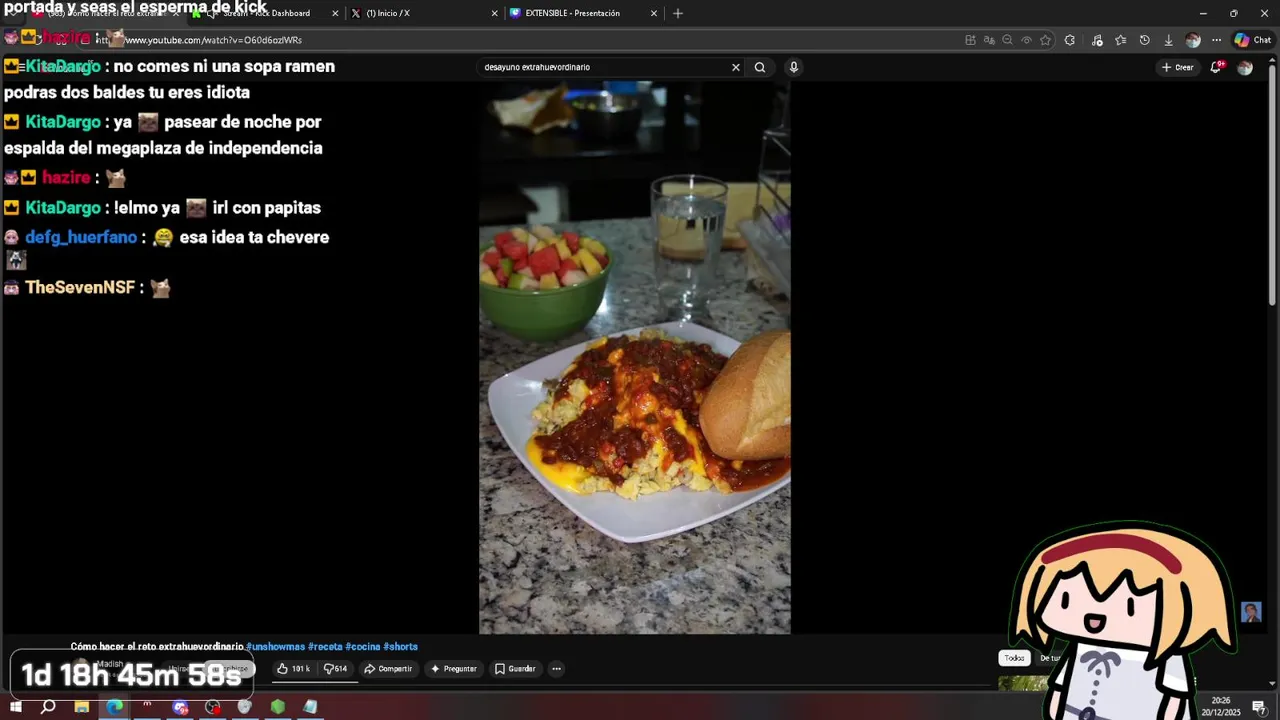Open YouTube notifications bell
1280x720 pixels.
coord(1217,67)
